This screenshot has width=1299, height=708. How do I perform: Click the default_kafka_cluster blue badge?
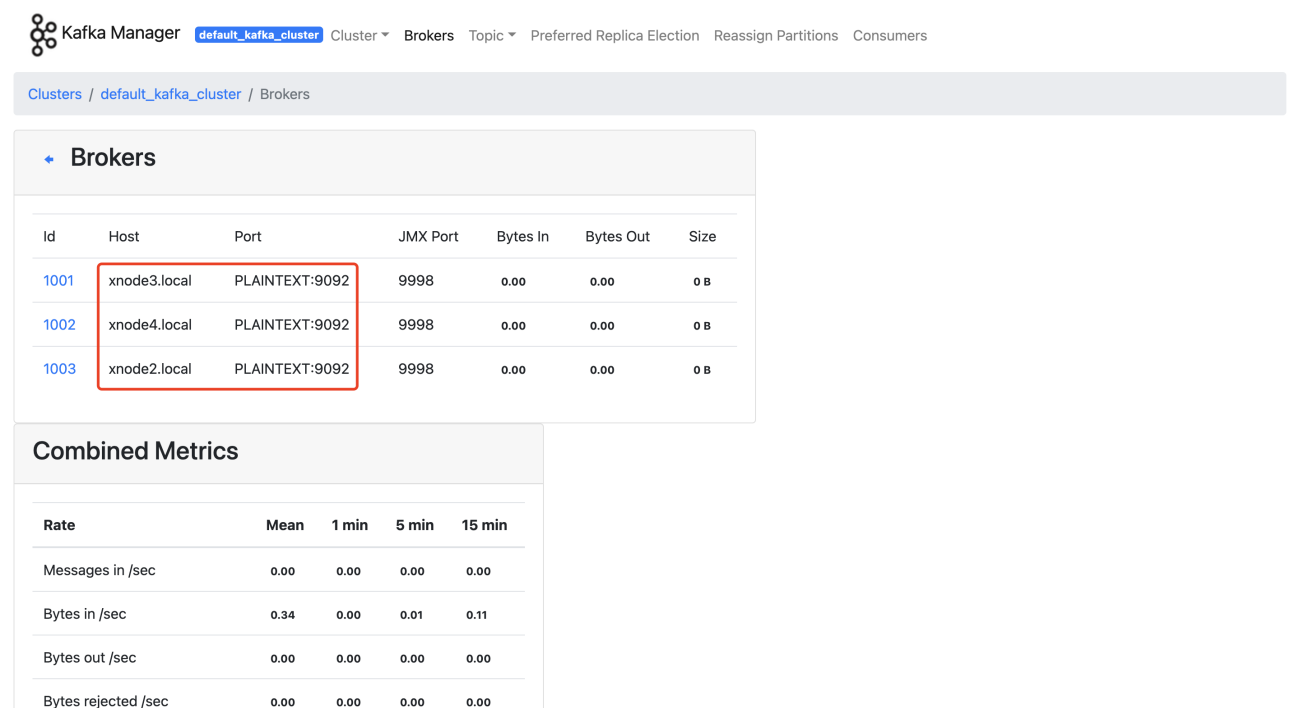[x=259, y=35]
